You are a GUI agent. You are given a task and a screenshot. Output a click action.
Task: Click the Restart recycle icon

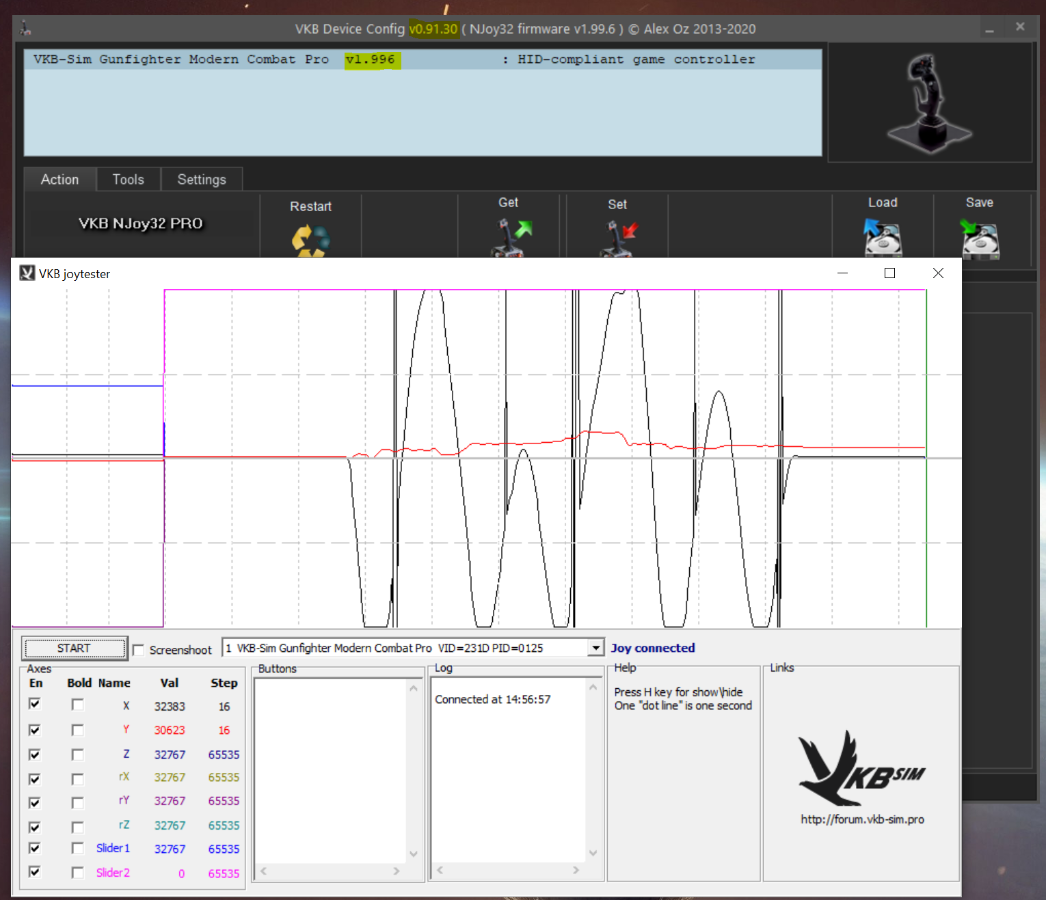[x=310, y=241]
